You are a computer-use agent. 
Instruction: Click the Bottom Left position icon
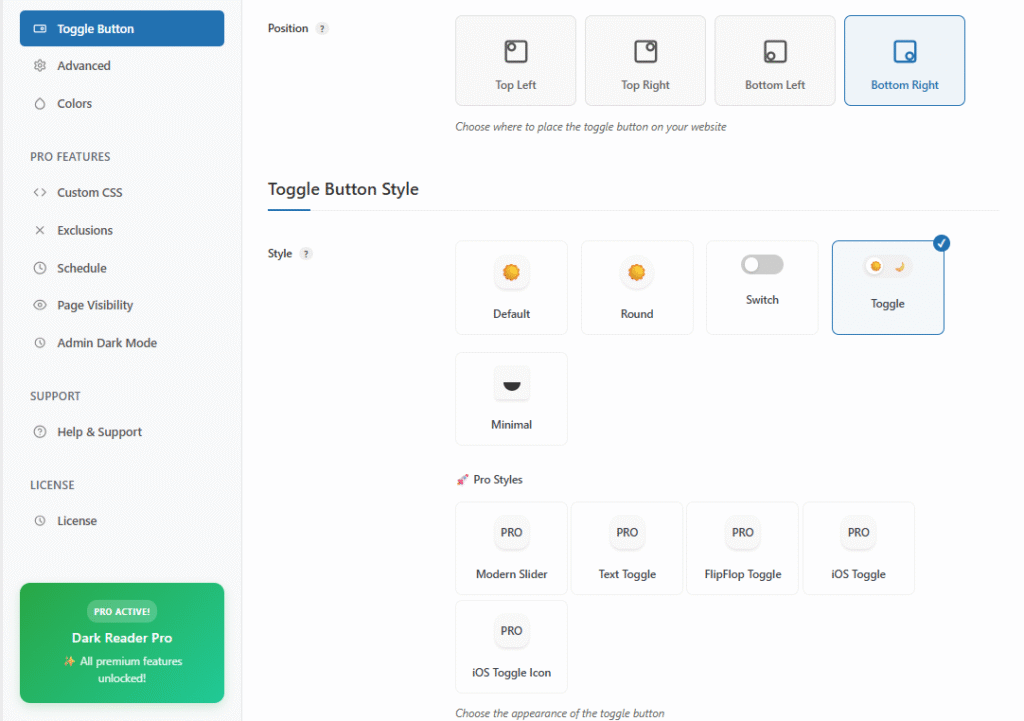(x=775, y=52)
